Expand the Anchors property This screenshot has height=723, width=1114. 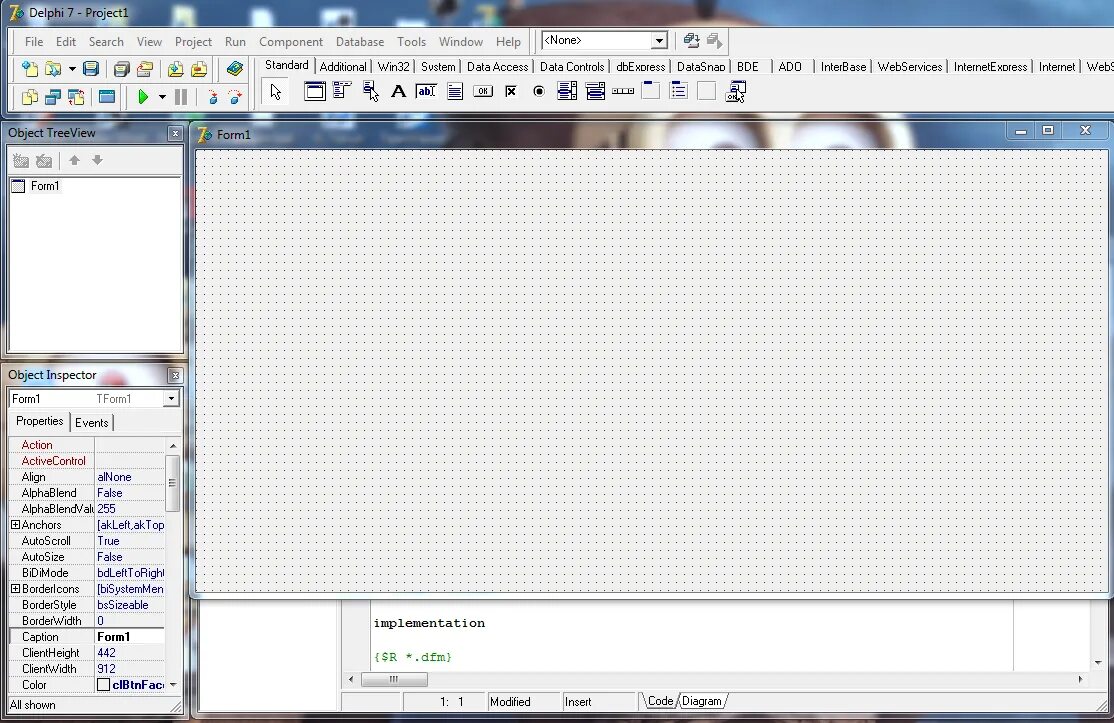pos(15,525)
